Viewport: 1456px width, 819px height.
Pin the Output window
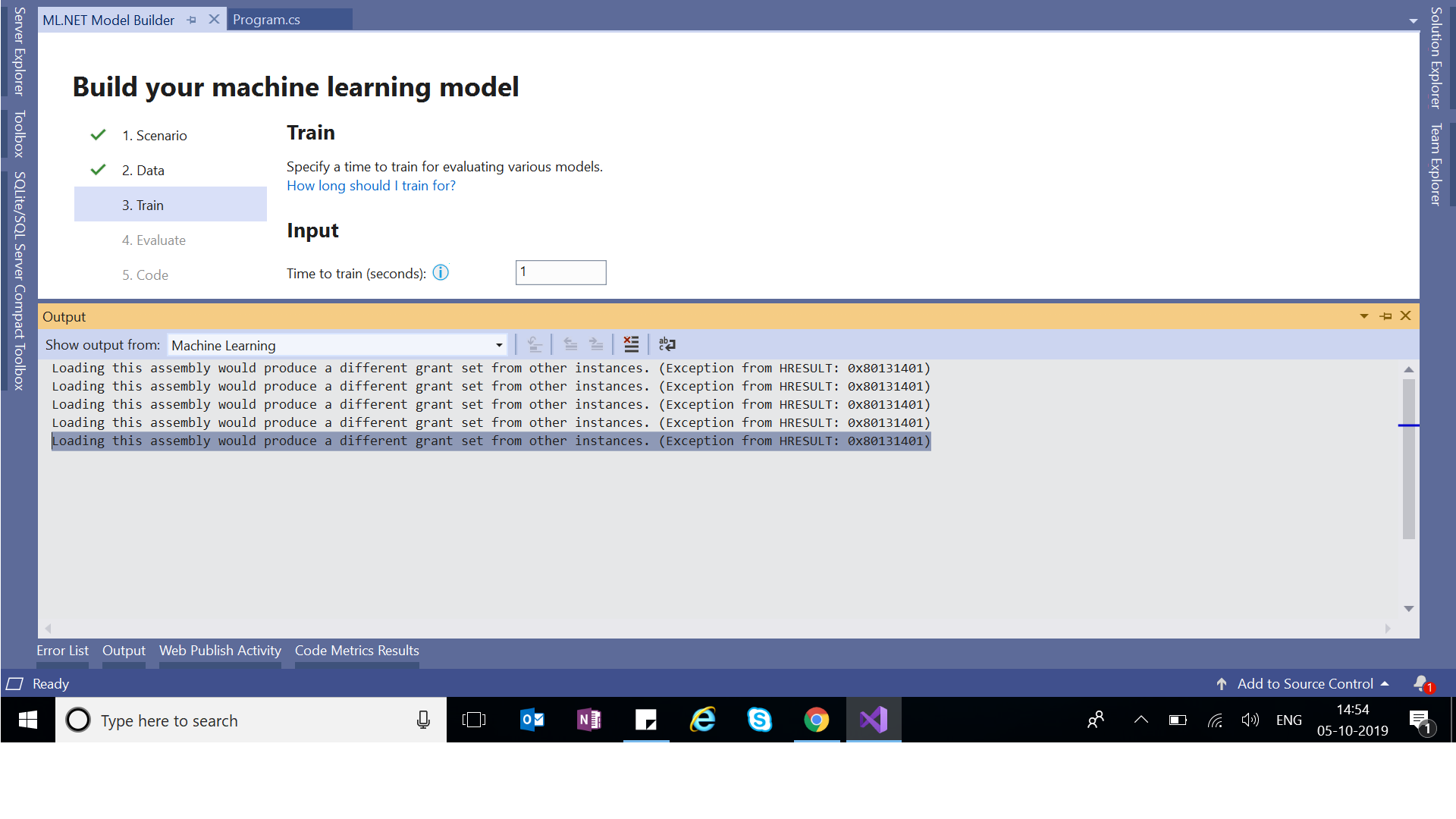point(1385,315)
